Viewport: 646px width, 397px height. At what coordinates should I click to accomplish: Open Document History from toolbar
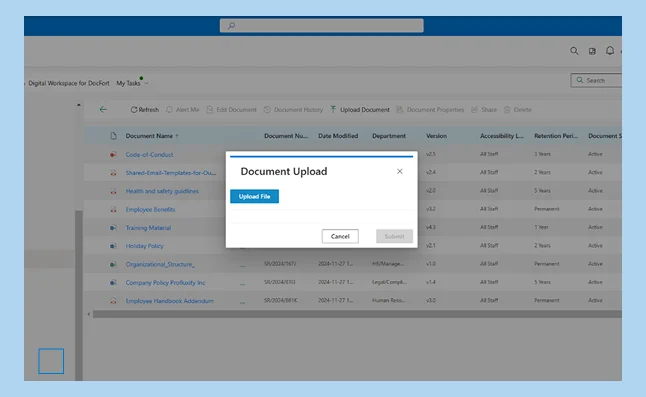pyautogui.click(x=293, y=110)
